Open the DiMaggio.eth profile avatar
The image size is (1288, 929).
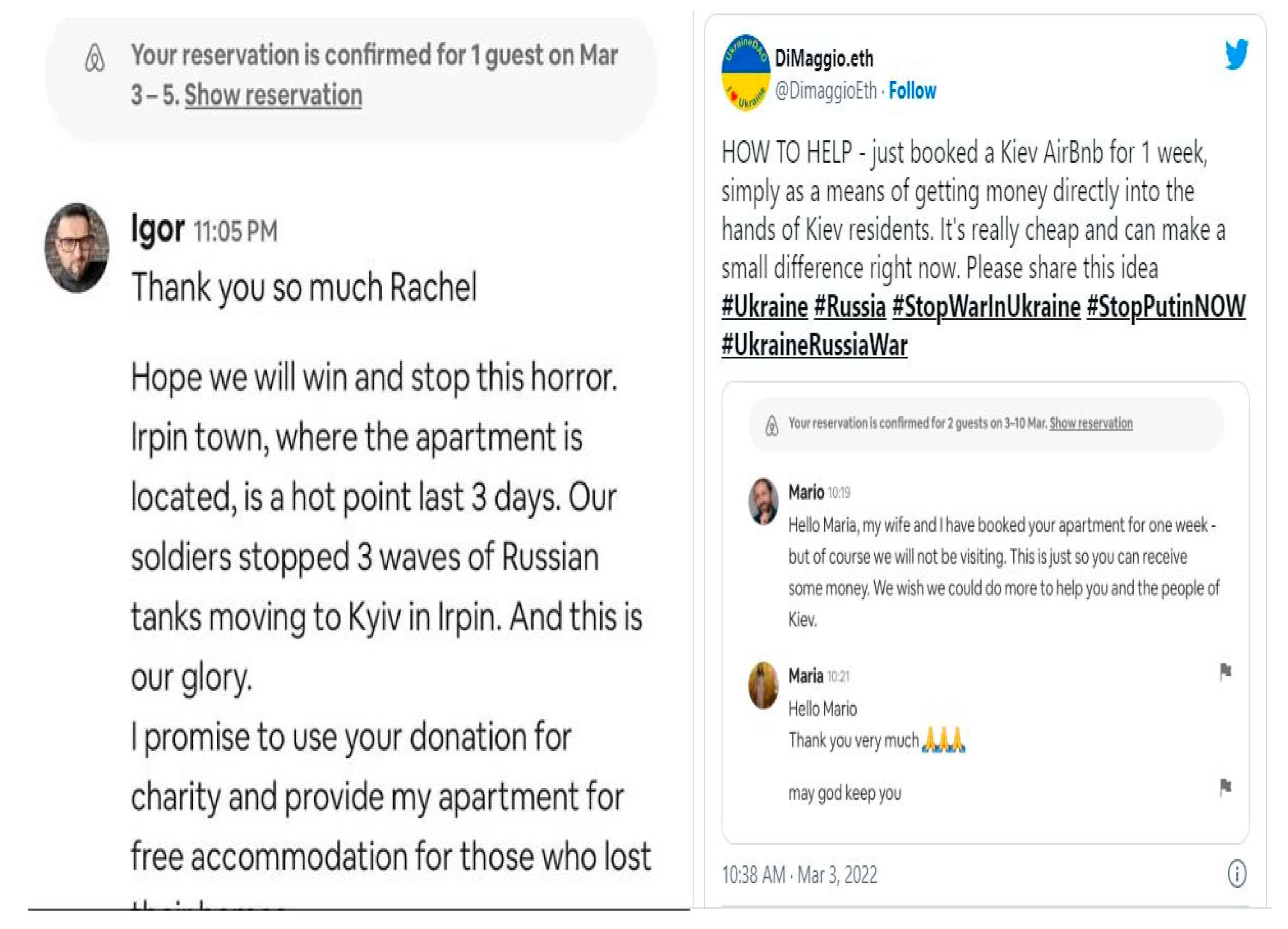(746, 73)
